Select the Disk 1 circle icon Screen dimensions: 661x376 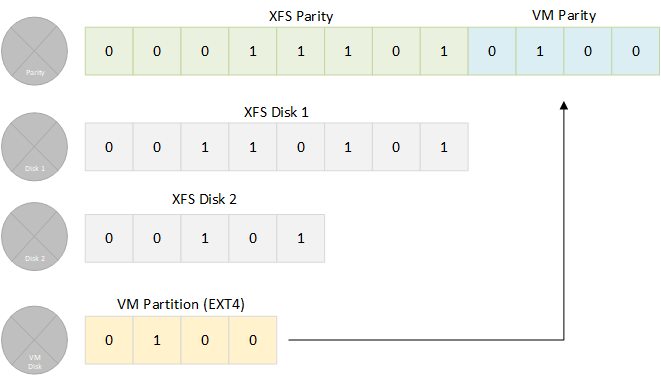(x=35, y=147)
